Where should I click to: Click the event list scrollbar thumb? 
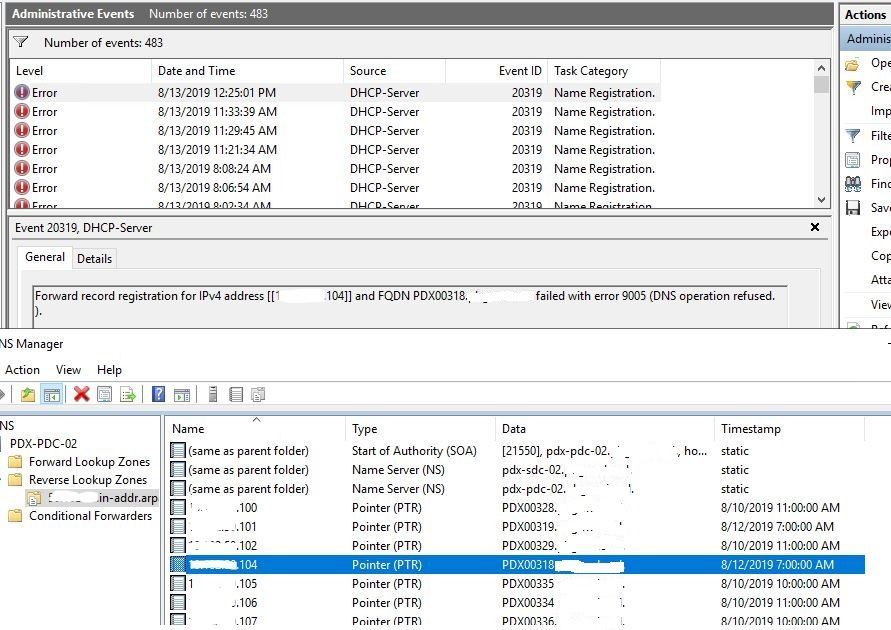click(x=821, y=84)
